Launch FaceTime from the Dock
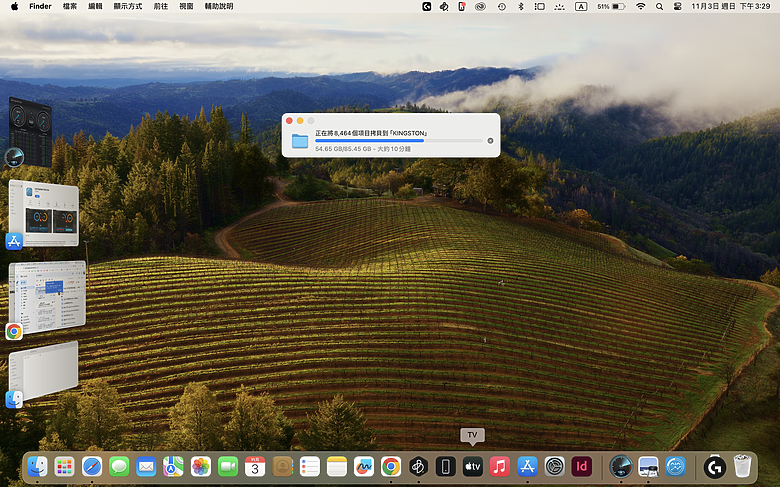The image size is (780, 487). [x=228, y=467]
